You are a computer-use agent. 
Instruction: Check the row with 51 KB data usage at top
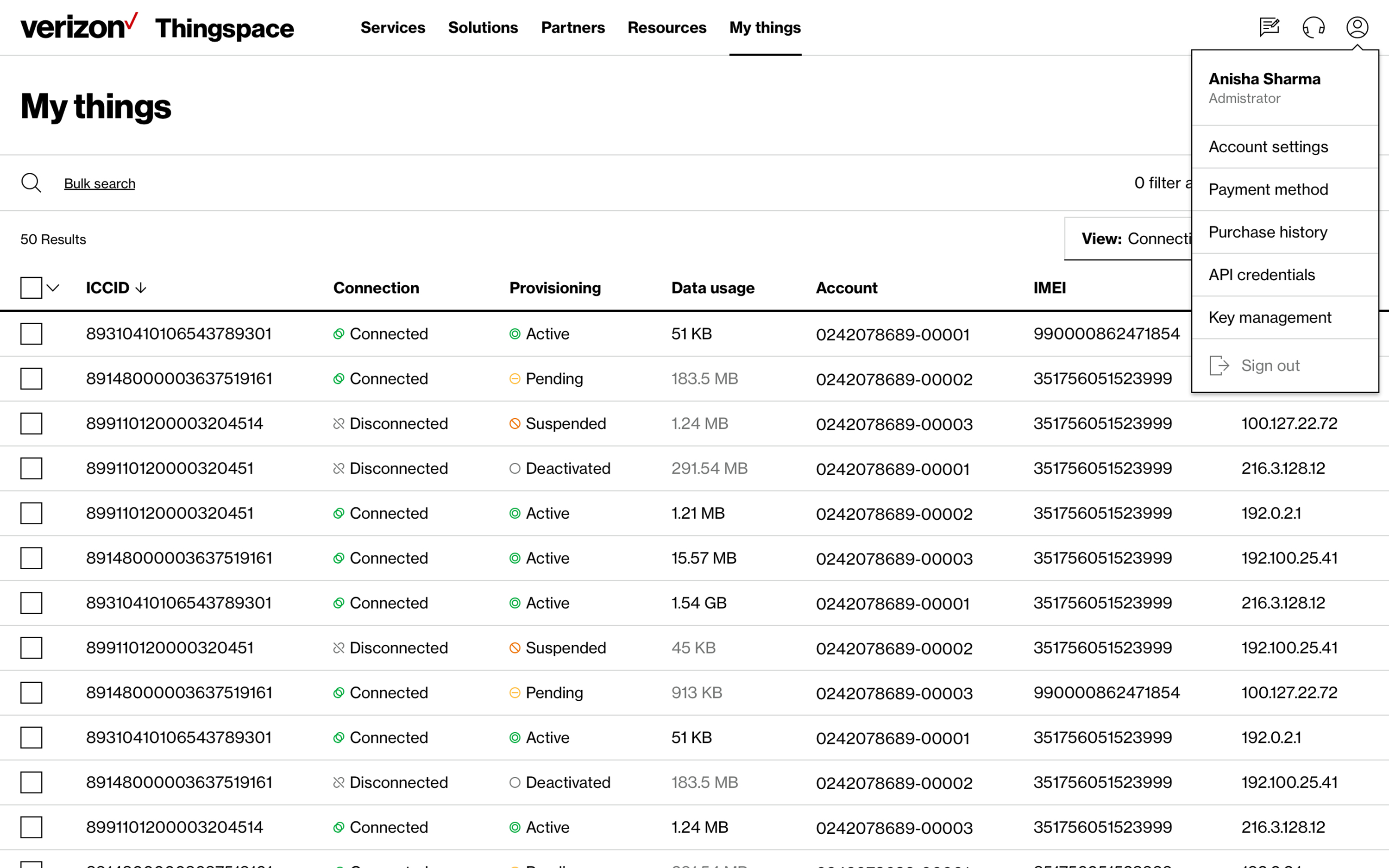31,333
